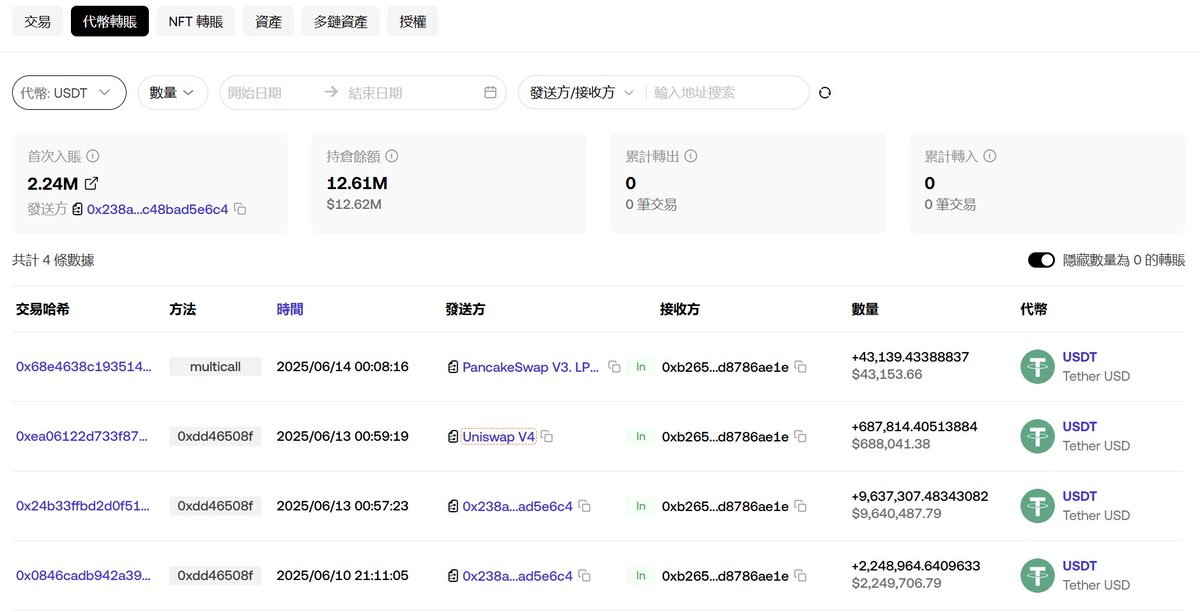Open the 授權 tab
1200x612 pixels.
point(412,20)
